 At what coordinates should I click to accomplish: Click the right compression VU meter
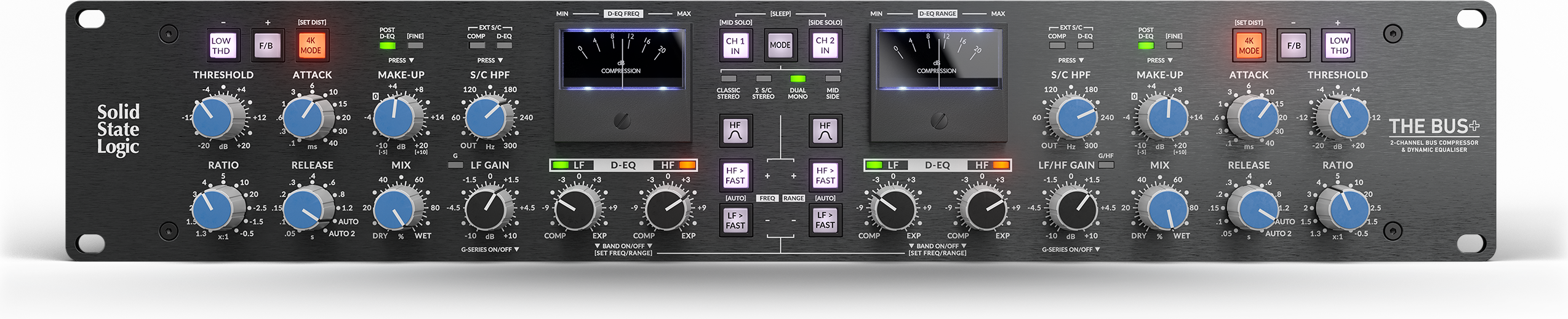pyautogui.click(x=938, y=58)
